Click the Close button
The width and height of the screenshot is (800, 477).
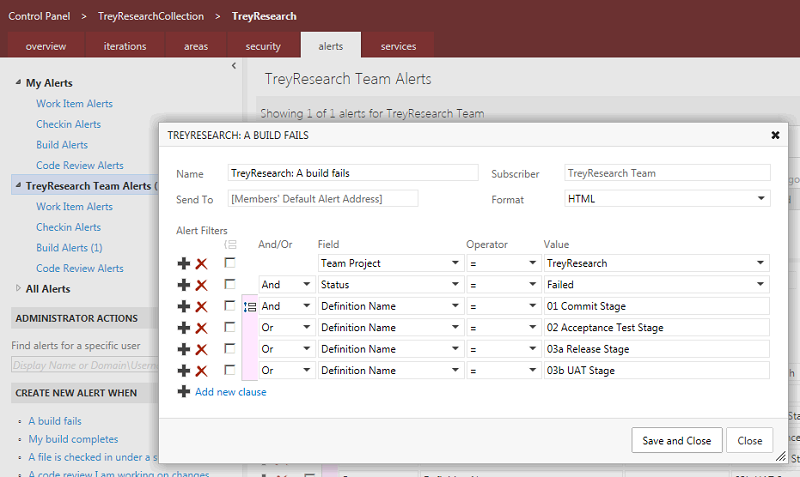click(749, 440)
